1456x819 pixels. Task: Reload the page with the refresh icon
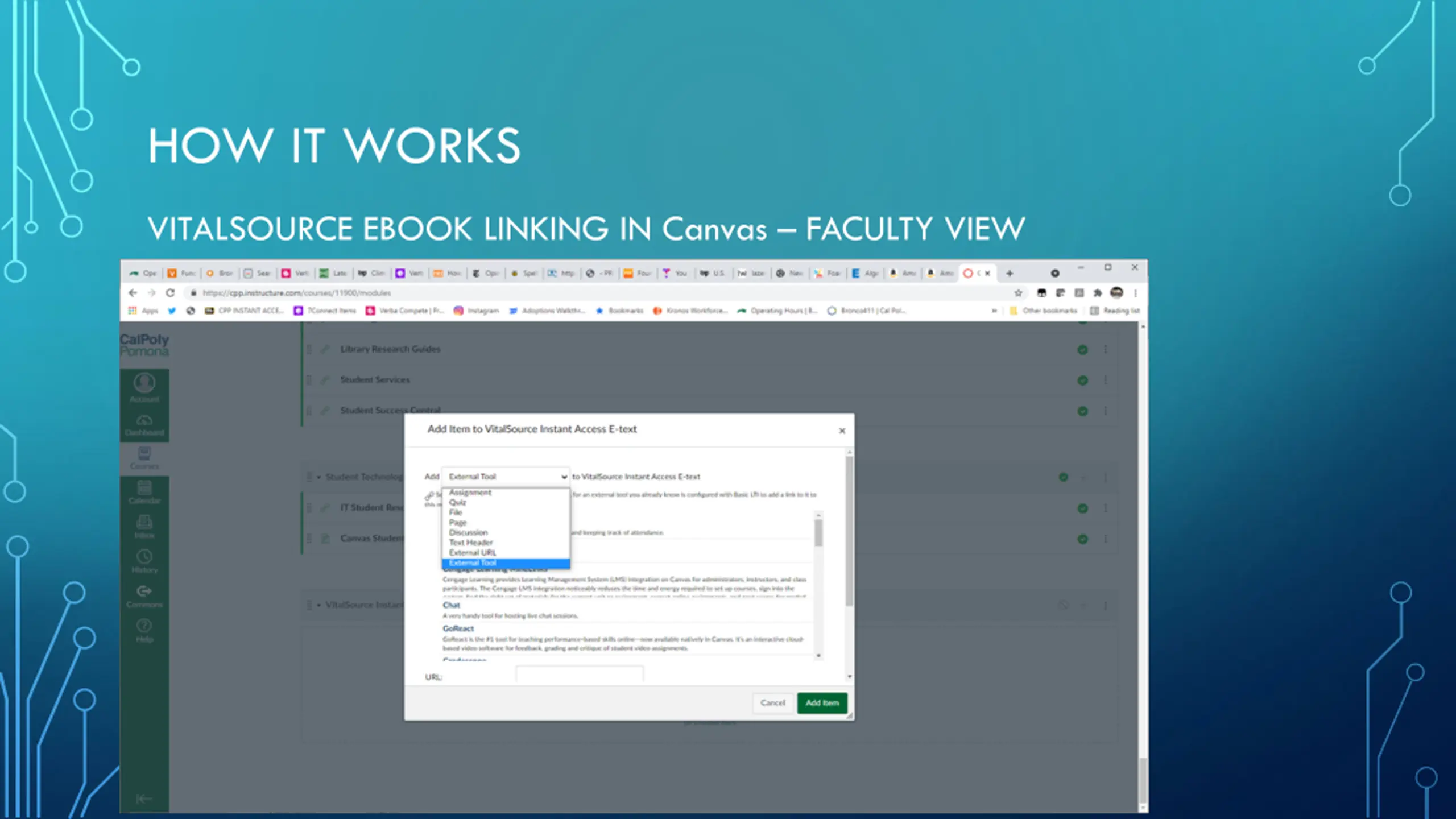tap(170, 293)
